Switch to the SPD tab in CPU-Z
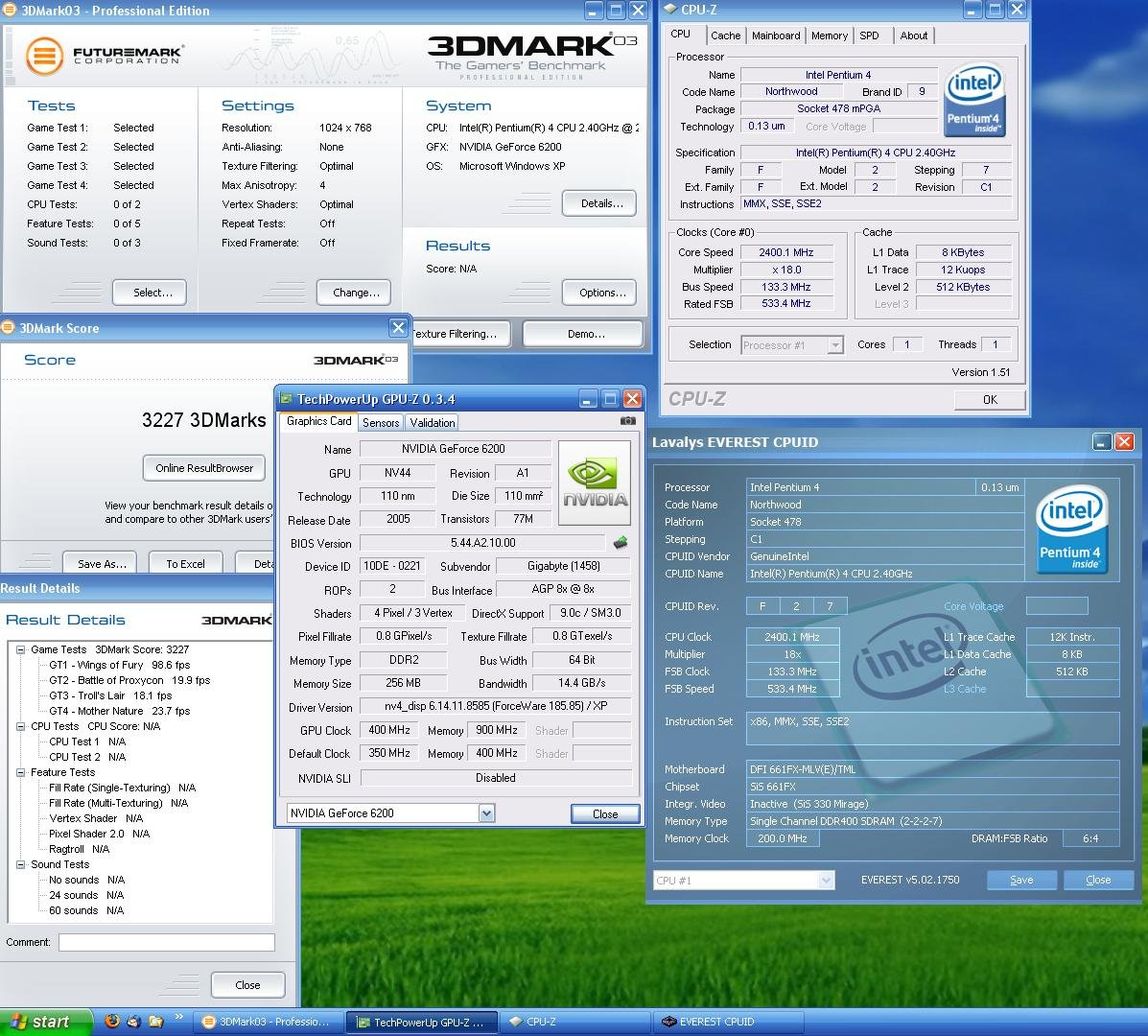 (869, 35)
